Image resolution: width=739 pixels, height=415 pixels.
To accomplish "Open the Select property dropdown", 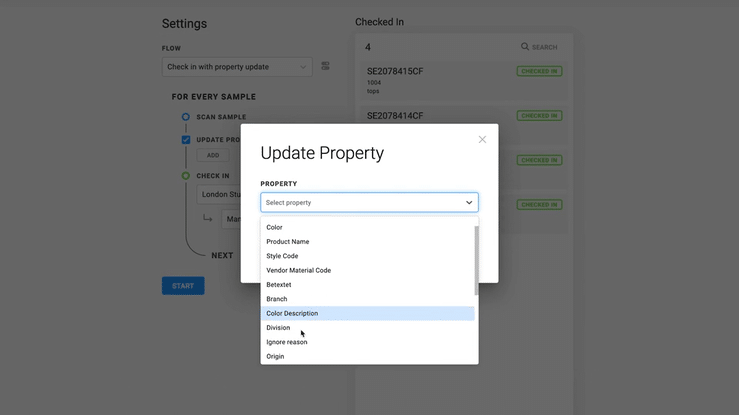I will point(369,203).
